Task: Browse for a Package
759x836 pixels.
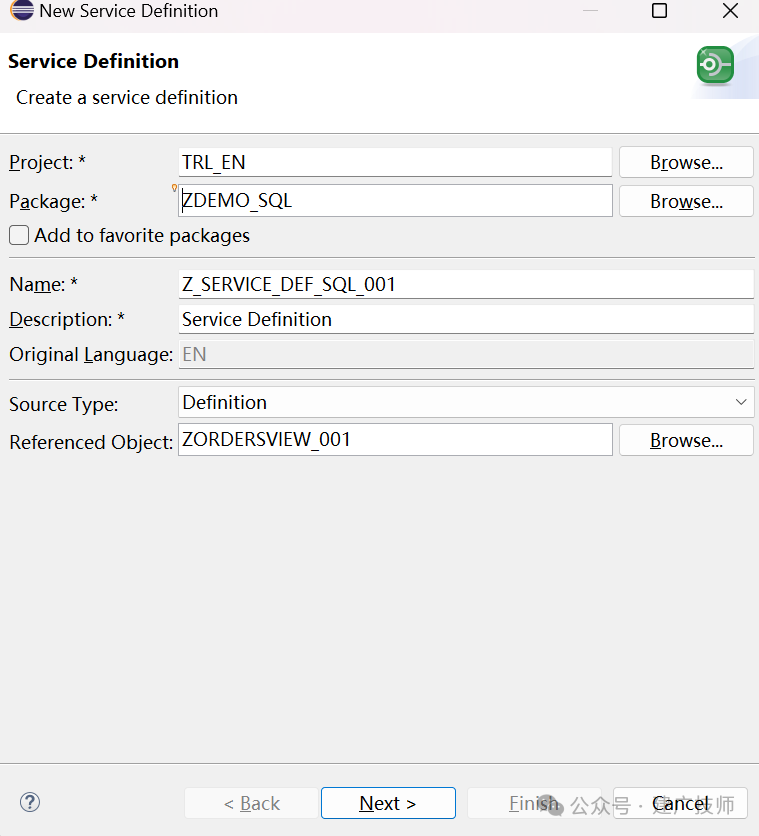Action: [x=686, y=202]
